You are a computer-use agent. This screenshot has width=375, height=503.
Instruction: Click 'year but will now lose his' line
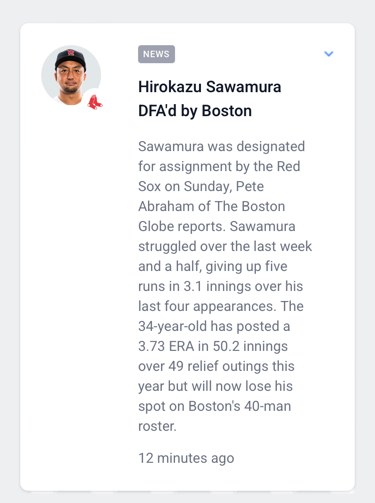coord(215,386)
